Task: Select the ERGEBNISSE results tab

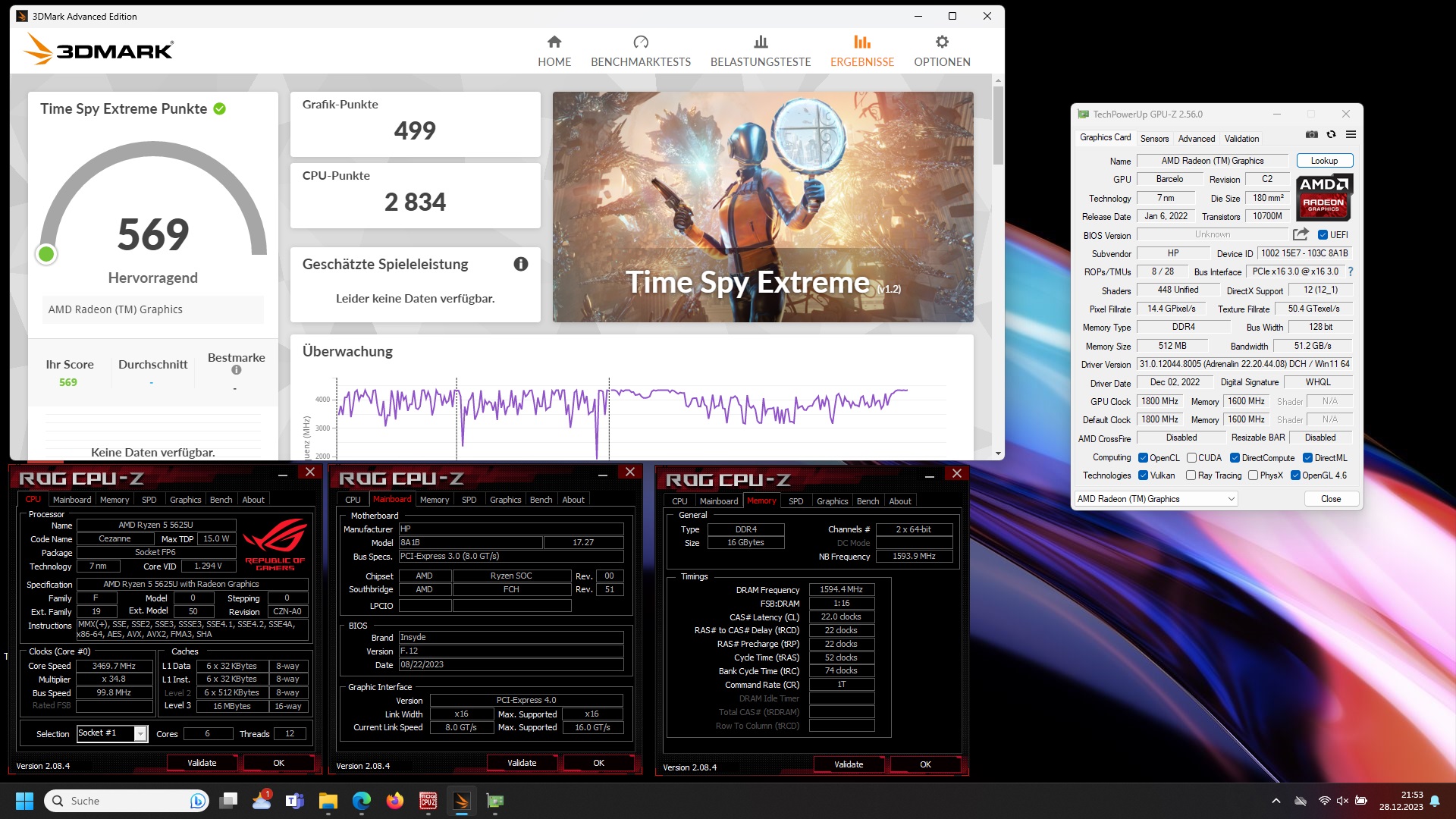Action: (862, 51)
